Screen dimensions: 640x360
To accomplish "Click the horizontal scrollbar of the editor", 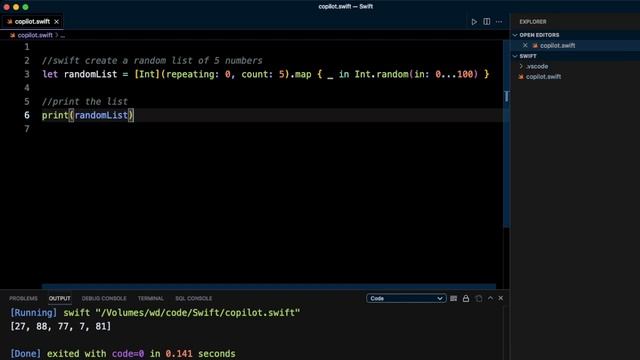I will click(269, 287).
